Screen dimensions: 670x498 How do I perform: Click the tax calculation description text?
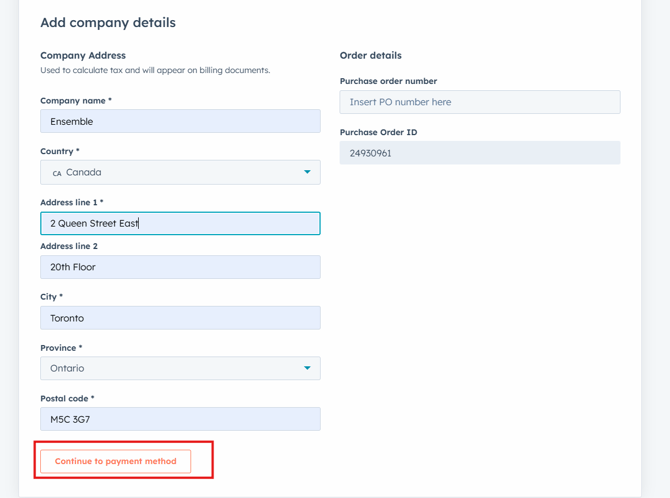tap(155, 71)
